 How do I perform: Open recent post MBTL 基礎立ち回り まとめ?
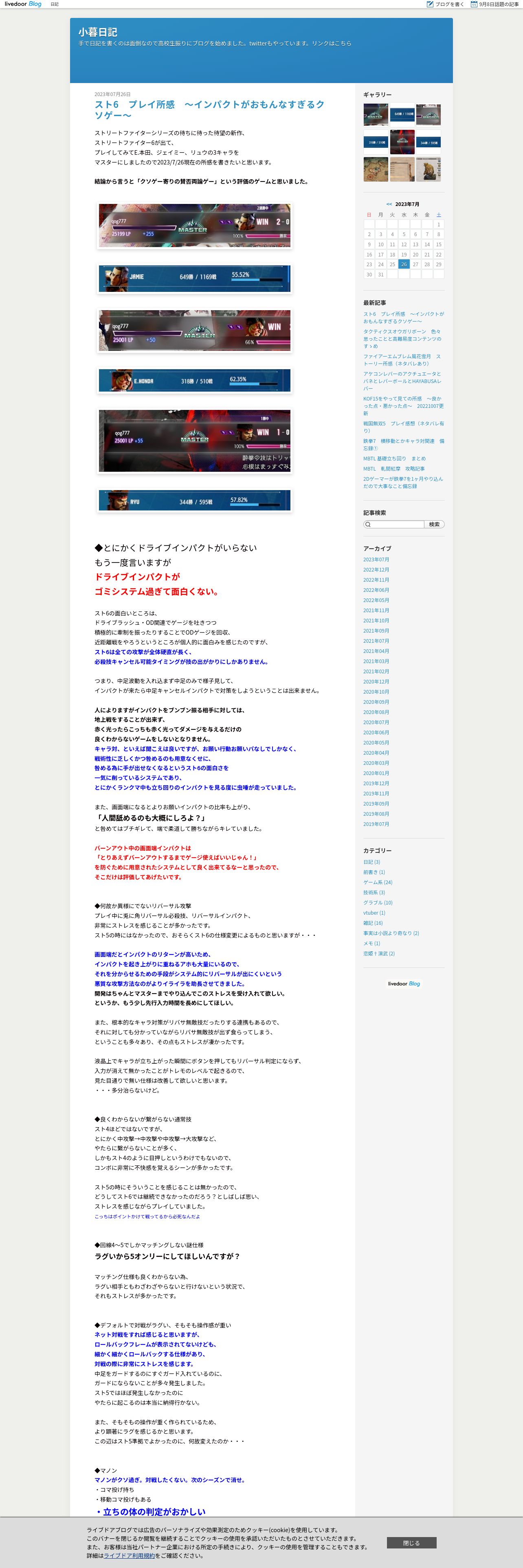pyautogui.click(x=395, y=458)
